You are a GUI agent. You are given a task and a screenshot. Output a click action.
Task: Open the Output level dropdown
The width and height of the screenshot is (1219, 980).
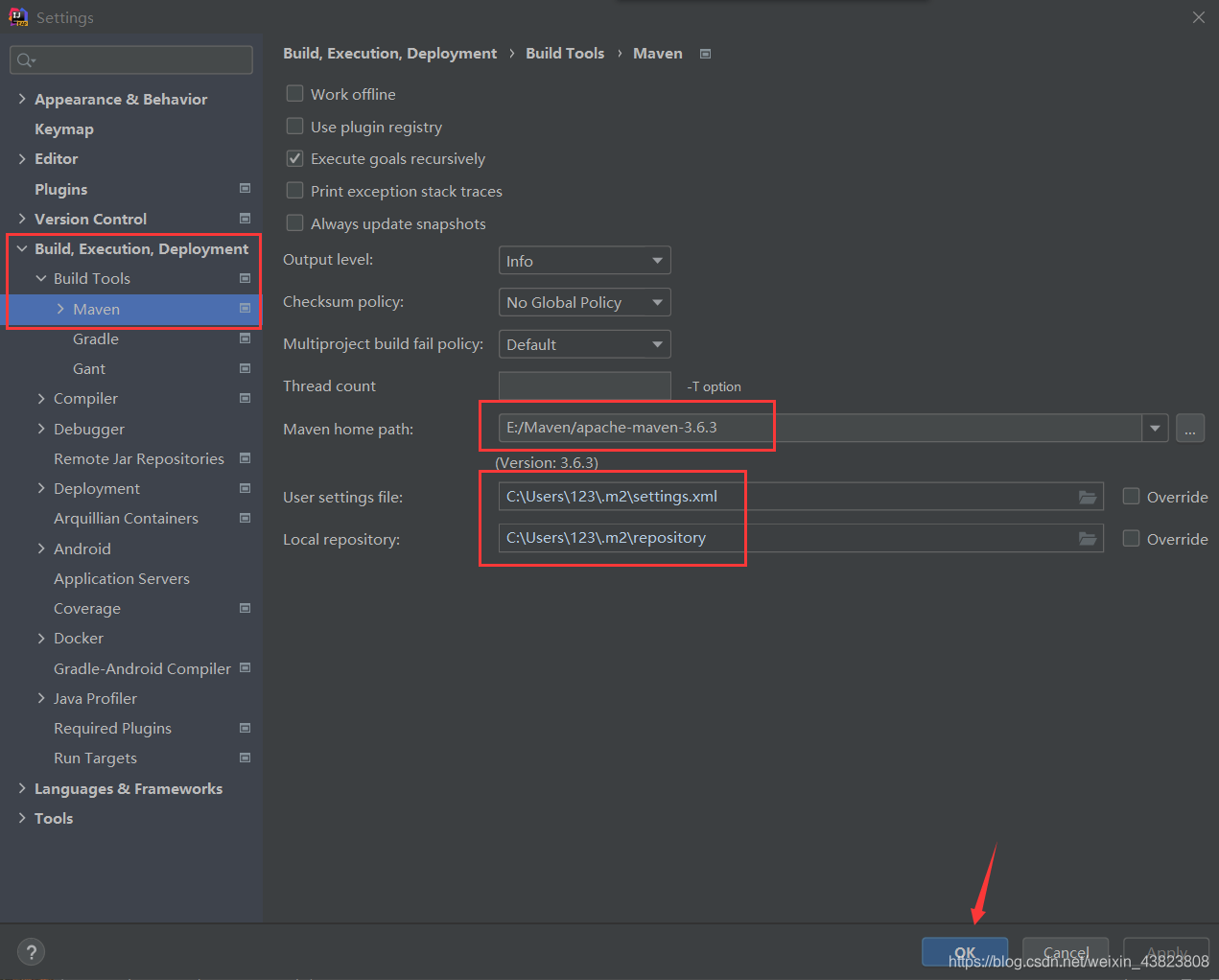tap(584, 261)
